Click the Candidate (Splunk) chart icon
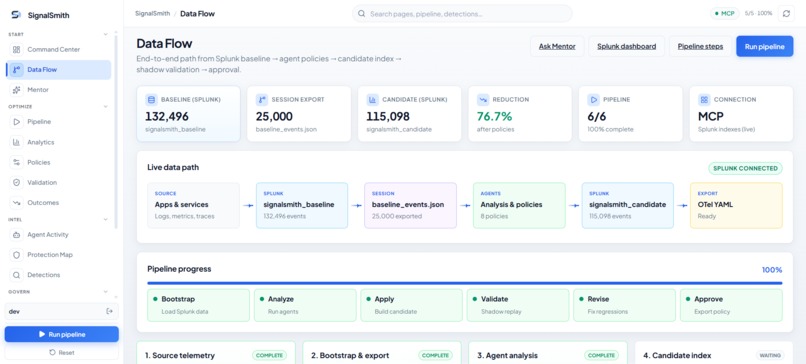Screen dimensions: 806x364 pos(372,99)
